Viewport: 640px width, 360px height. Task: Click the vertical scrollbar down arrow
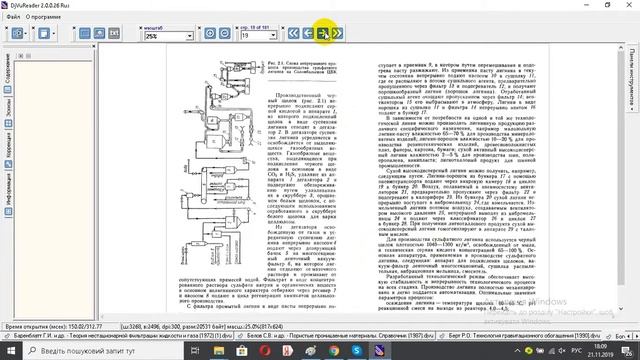coord(621,309)
